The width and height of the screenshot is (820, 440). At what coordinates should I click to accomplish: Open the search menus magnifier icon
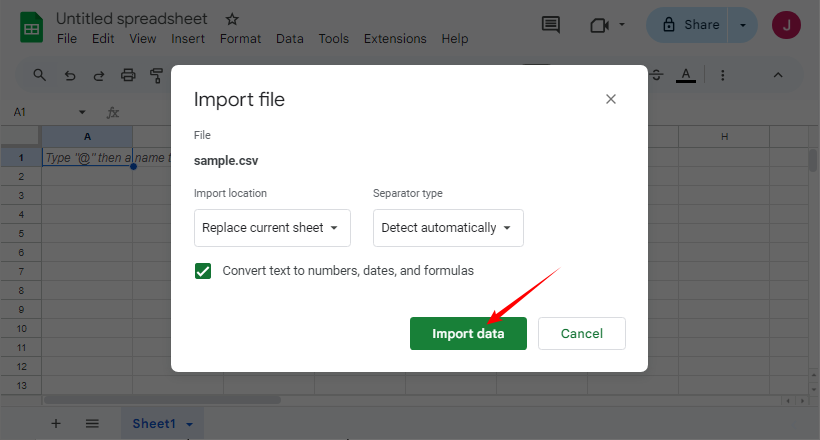[x=39, y=75]
